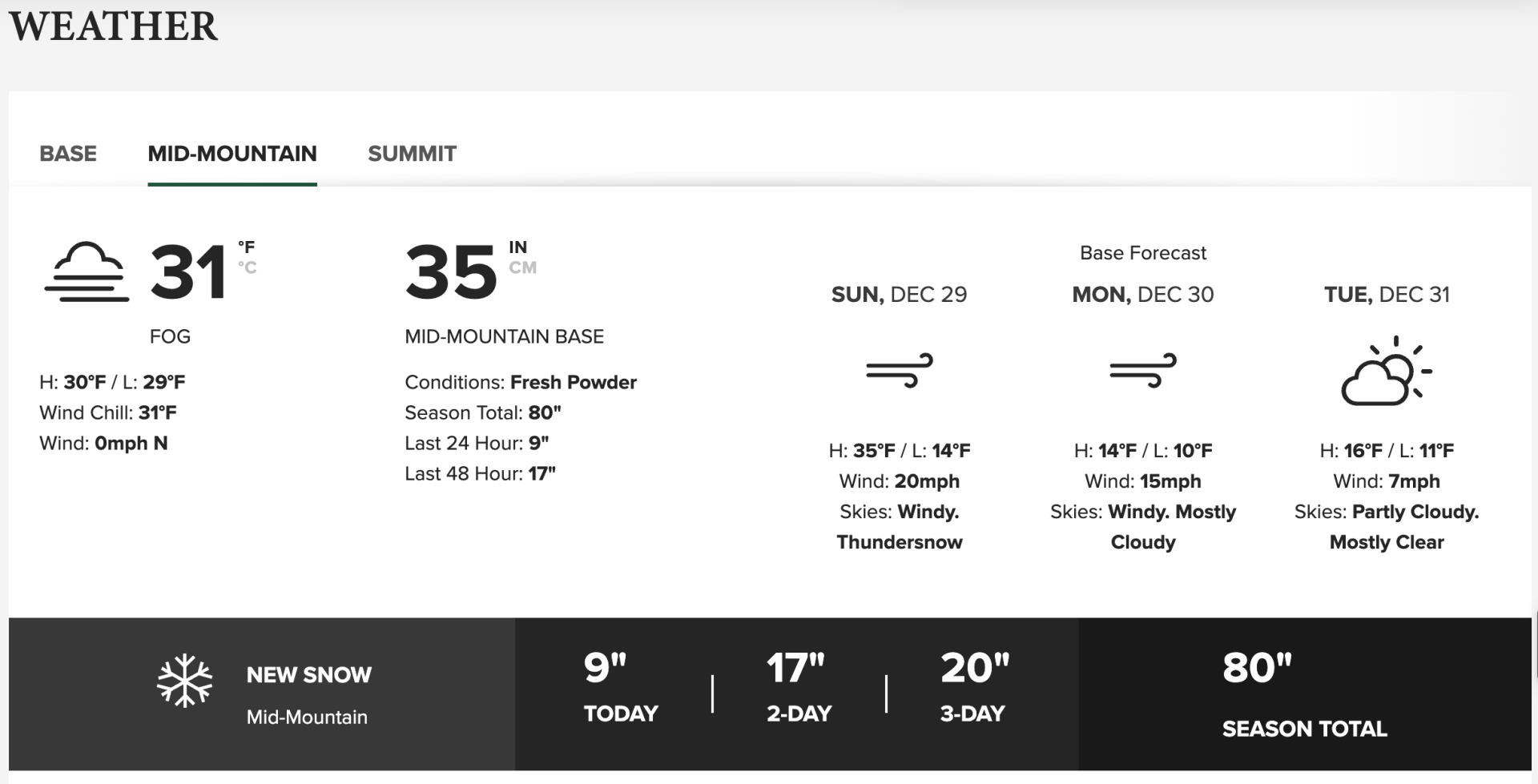Viewport: 1538px width, 784px height.
Task: Click the Base Forecast label
Action: [1143, 253]
